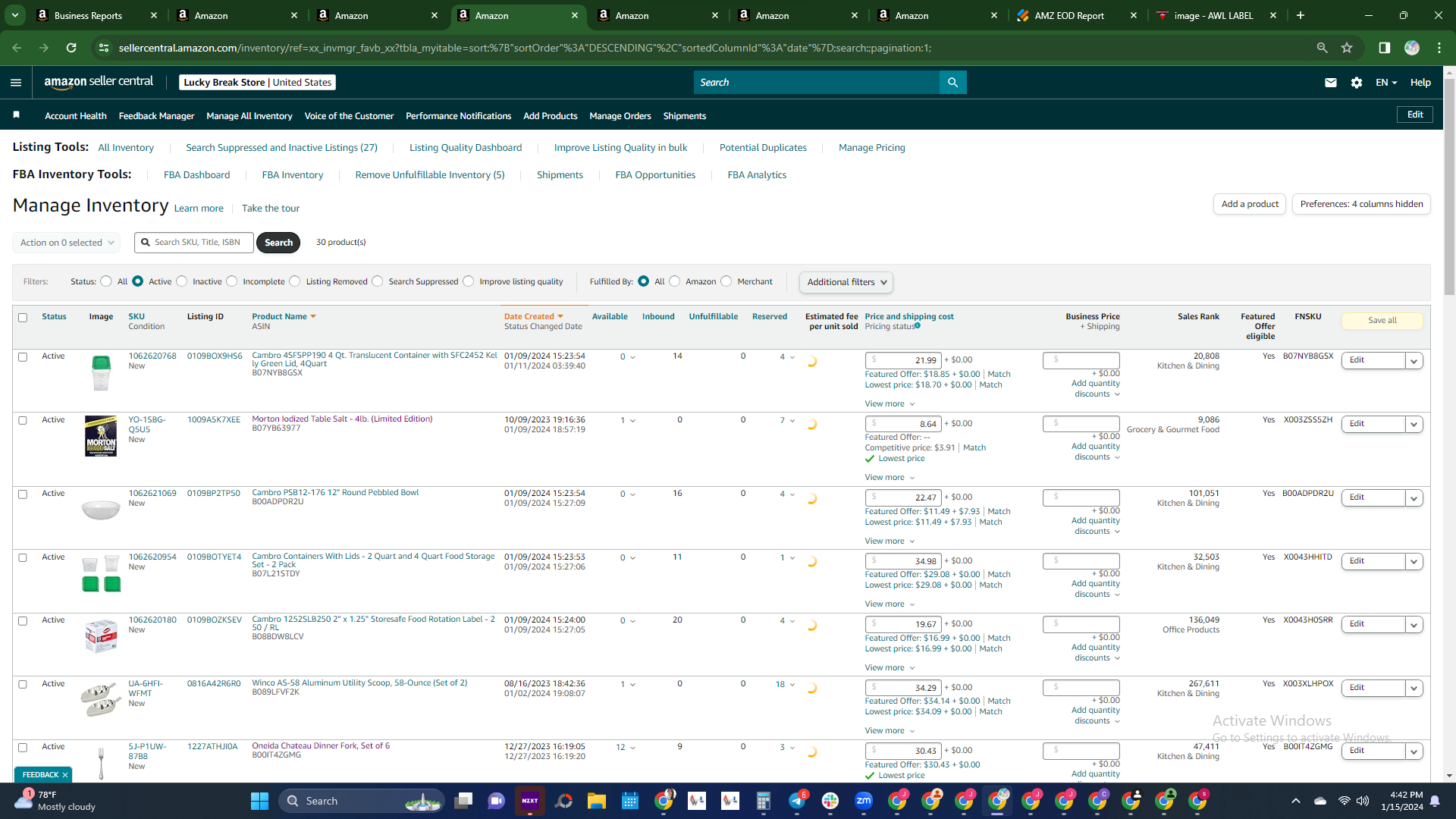Click the search magnifier button in header

(x=952, y=82)
